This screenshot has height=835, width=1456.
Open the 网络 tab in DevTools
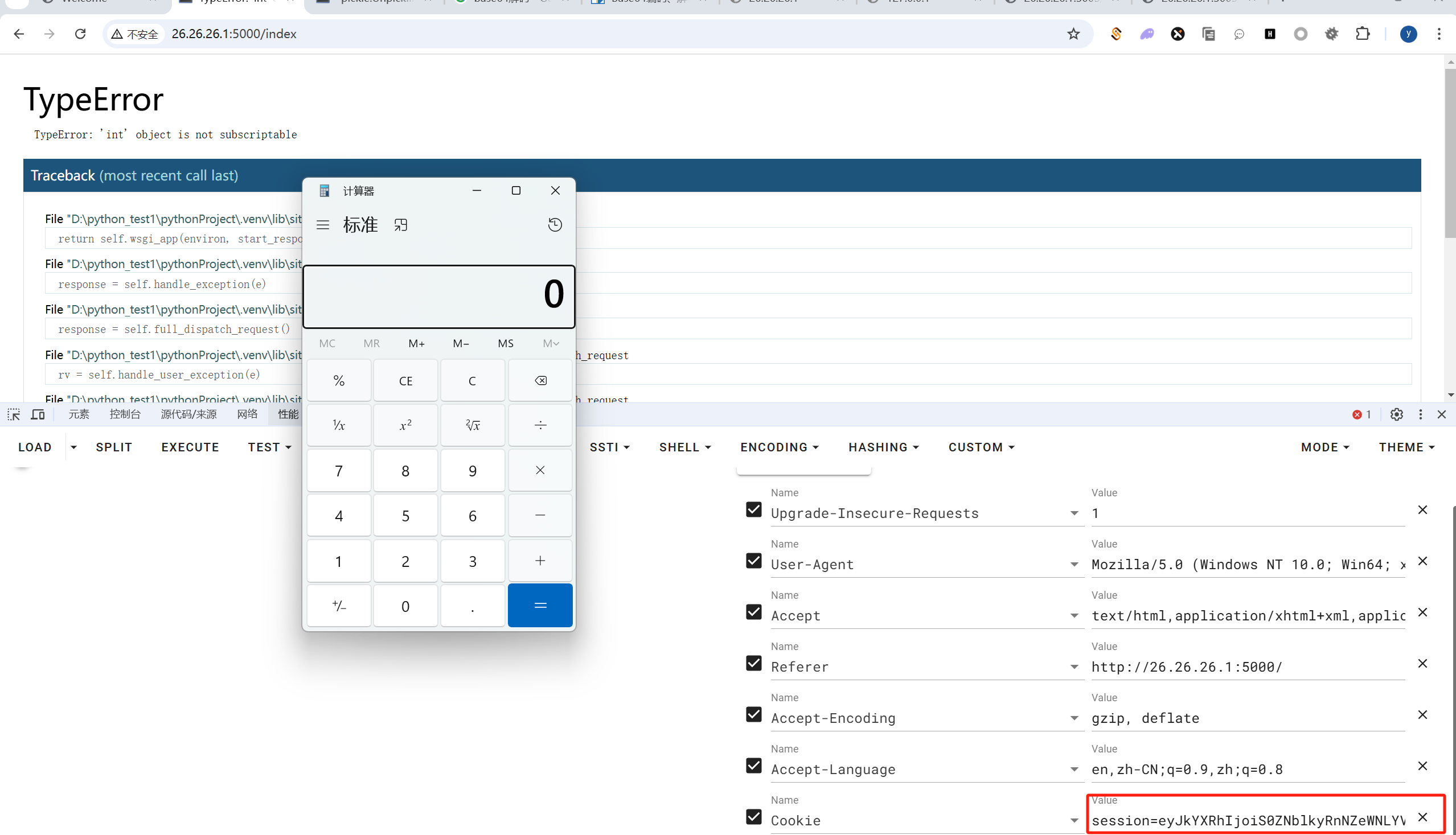pos(247,414)
